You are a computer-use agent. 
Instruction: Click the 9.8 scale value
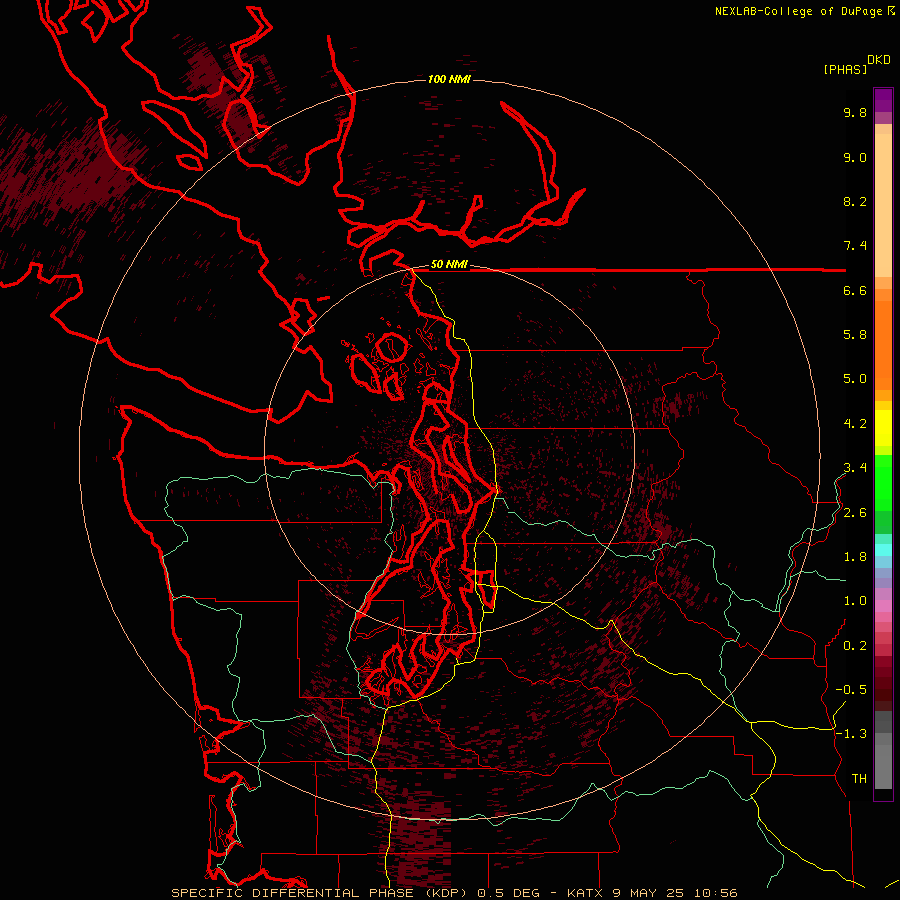pos(855,112)
